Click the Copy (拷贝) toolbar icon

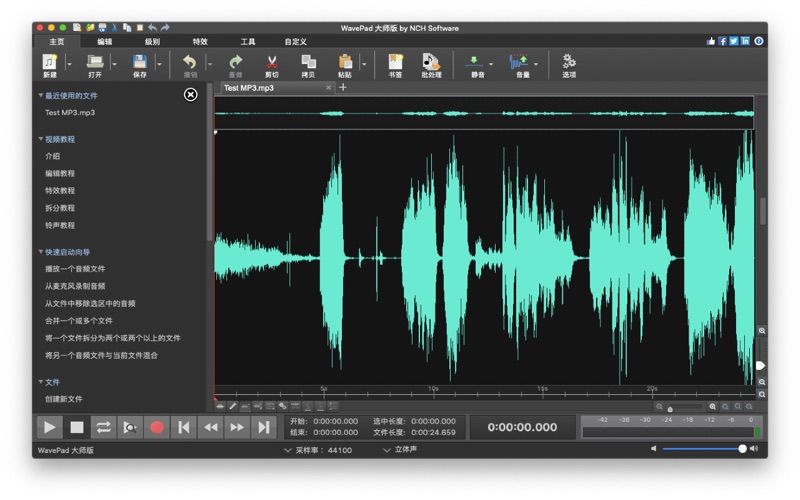pyautogui.click(x=308, y=63)
